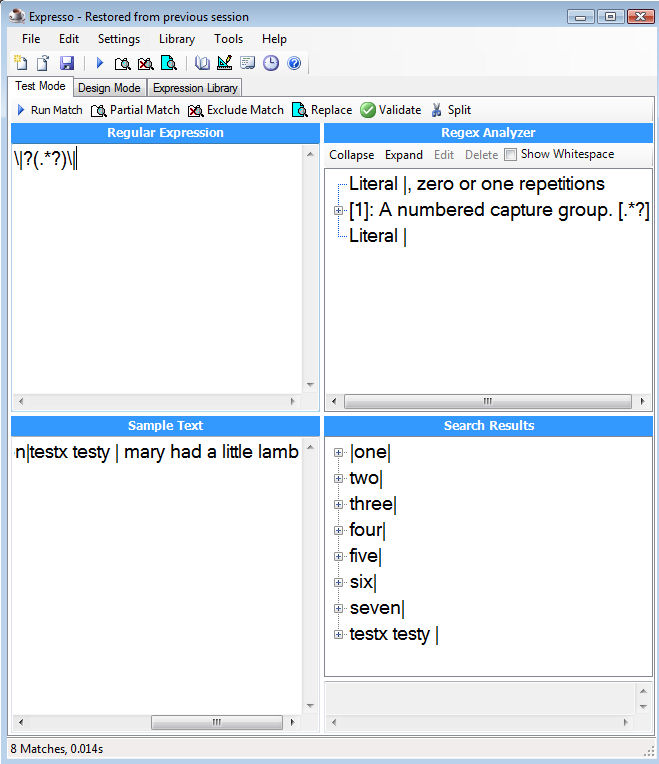
Task: Click the grayed Edit in Regex Analyzer
Action: coord(444,155)
